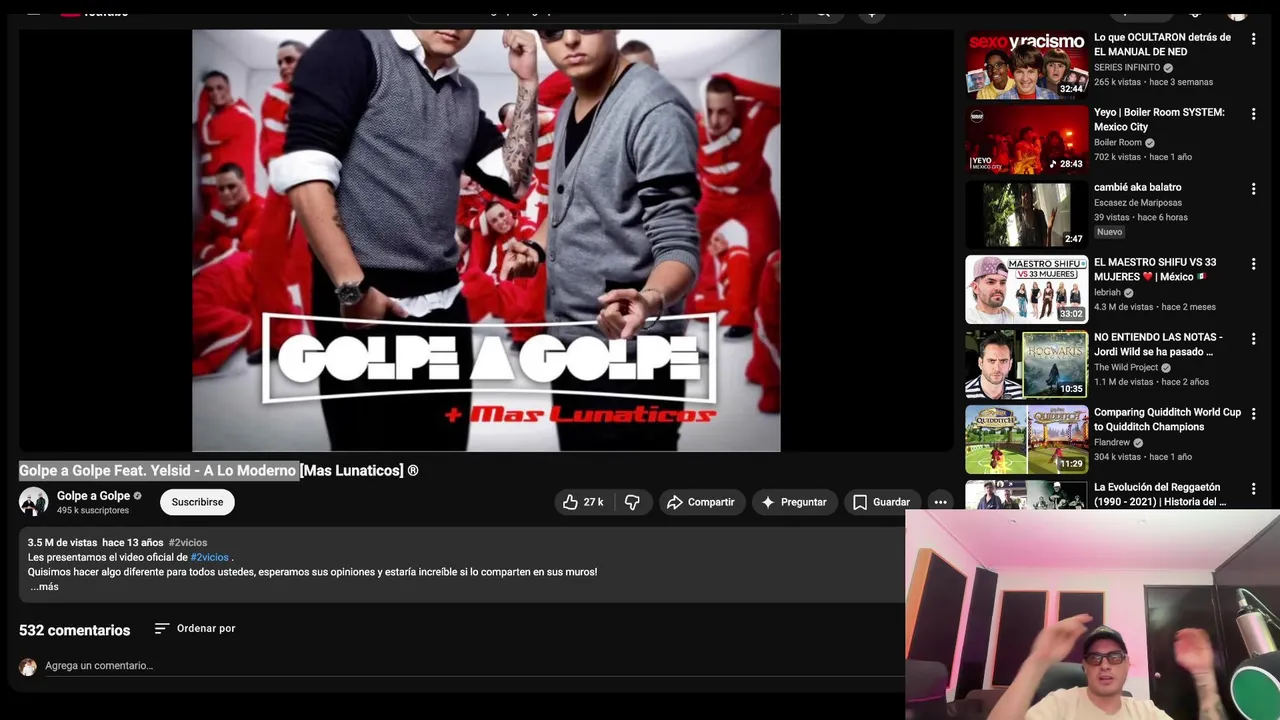Click title NO ENTIENDO LAS NOTAS - Jordi Wild
This screenshot has width=1280, height=720.
[1158, 344]
